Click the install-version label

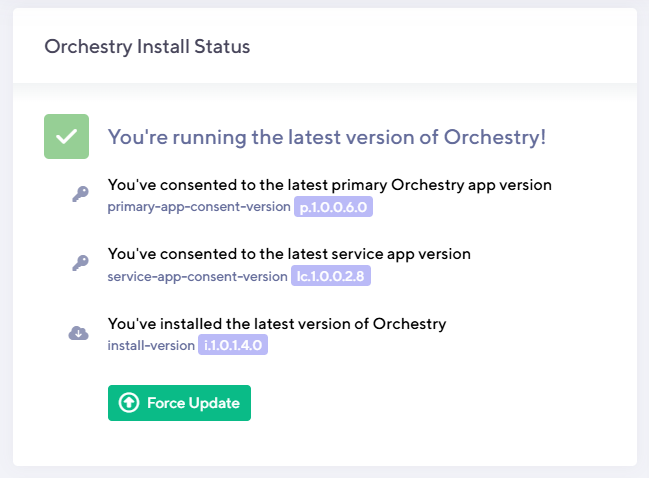[151, 345]
